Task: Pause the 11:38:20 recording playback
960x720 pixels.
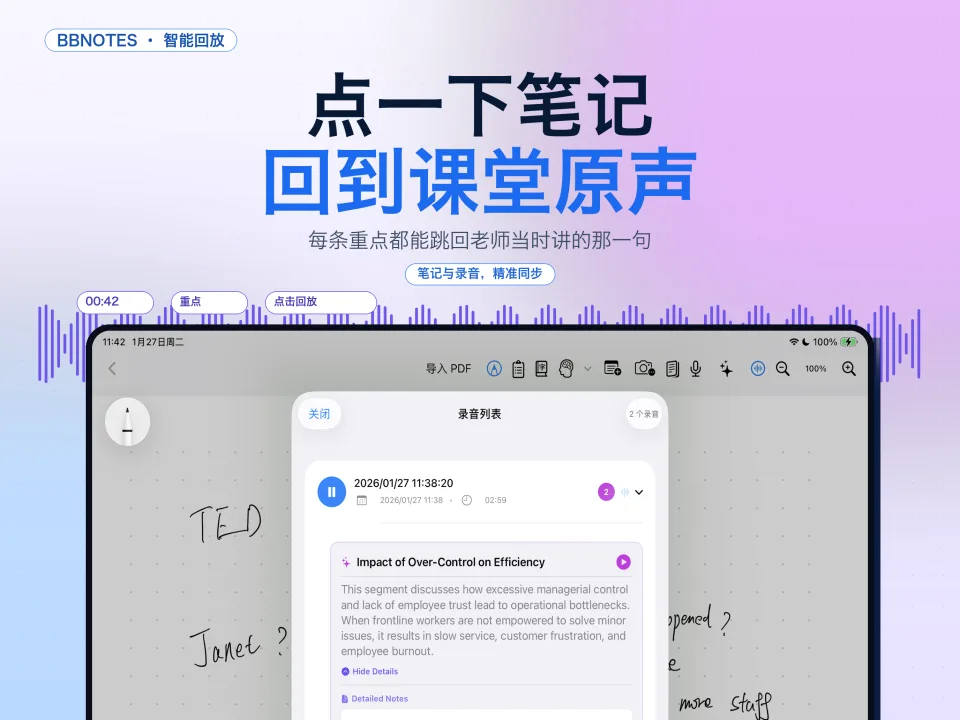Action: (x=331, y=492)
